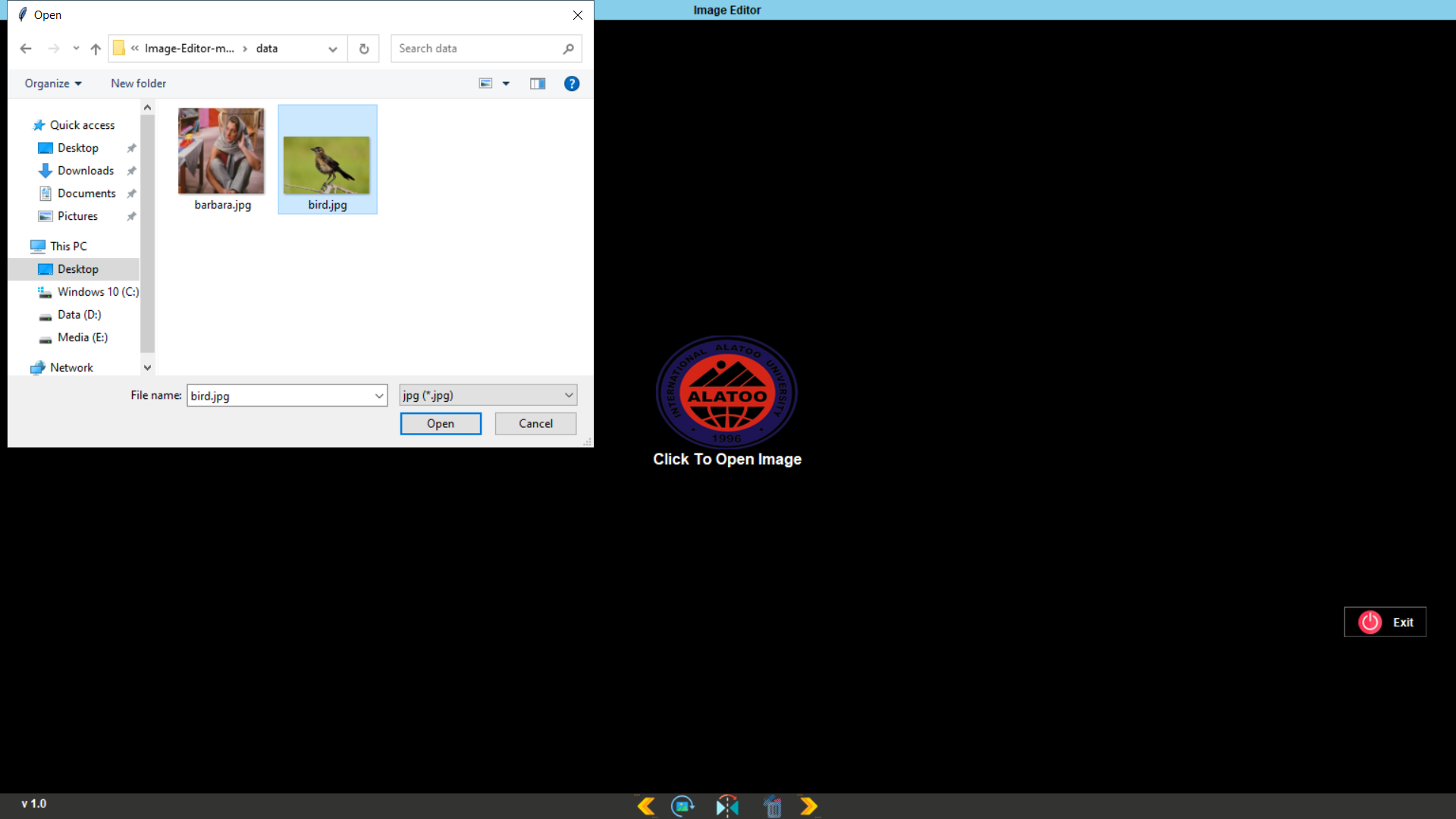Click the pin icon beside Downloads
Image resolution: width=1456 pixels, height=819 pixels.
131,171
